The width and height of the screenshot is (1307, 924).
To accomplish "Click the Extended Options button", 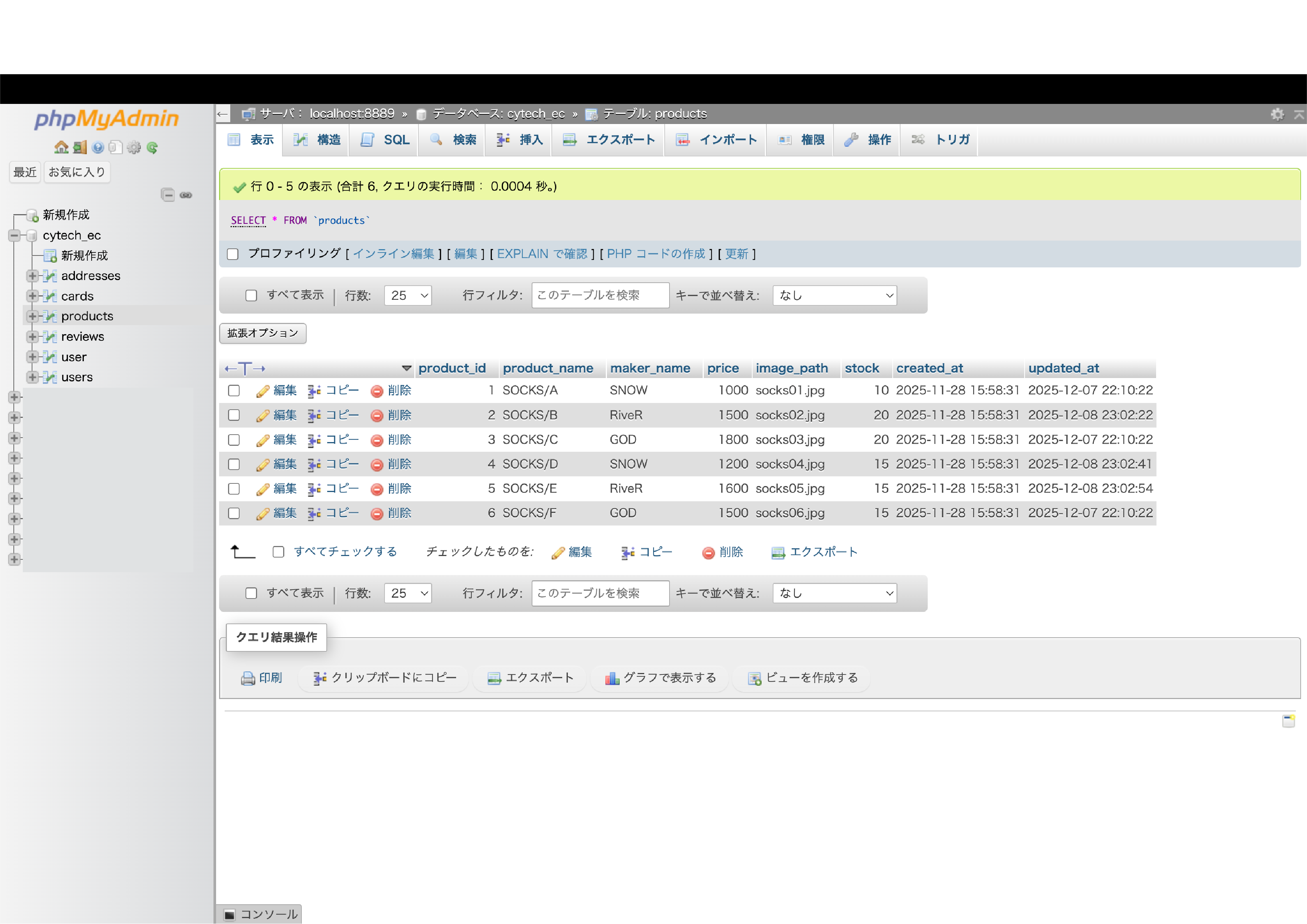I will click(x=262, y=333).
